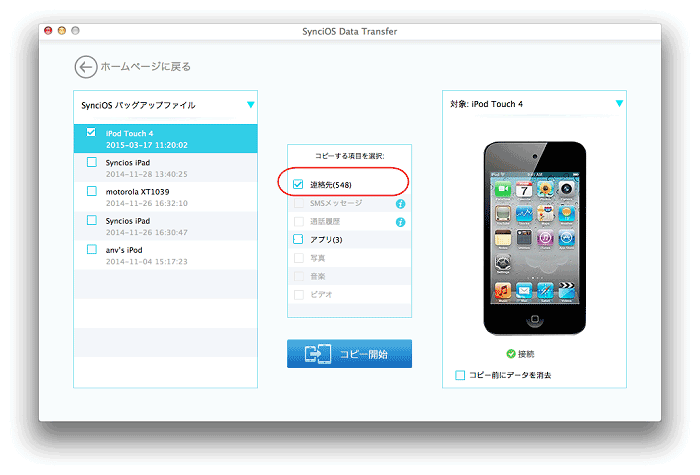Screen dimensions: 700x475
Task: Click the transfer icon on the copy button
Action: (x=318, y=354)
